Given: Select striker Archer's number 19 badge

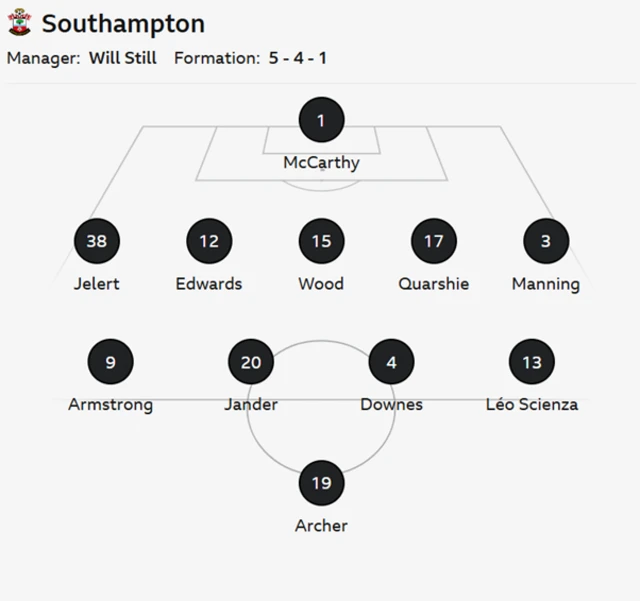Looking at the screenshot, I should coord(321,483).
